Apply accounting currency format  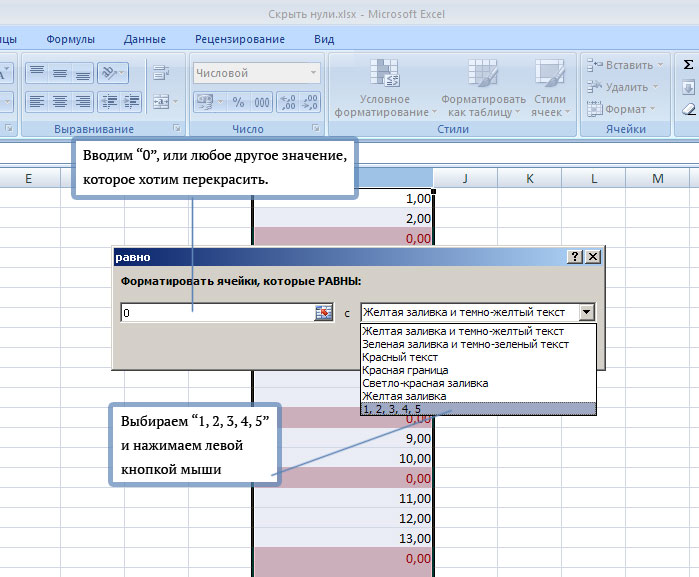coord(205,102)
